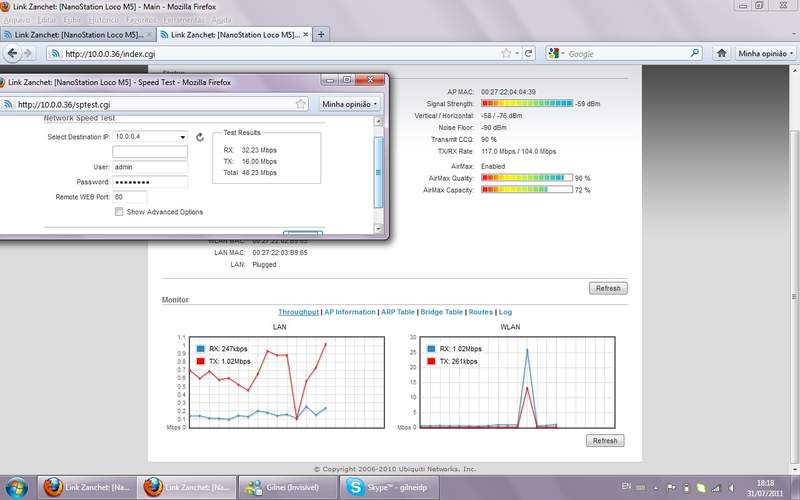This screenshot has height=500, width=800.
Task: Open Windows Start orb
Action: [16, 488]
